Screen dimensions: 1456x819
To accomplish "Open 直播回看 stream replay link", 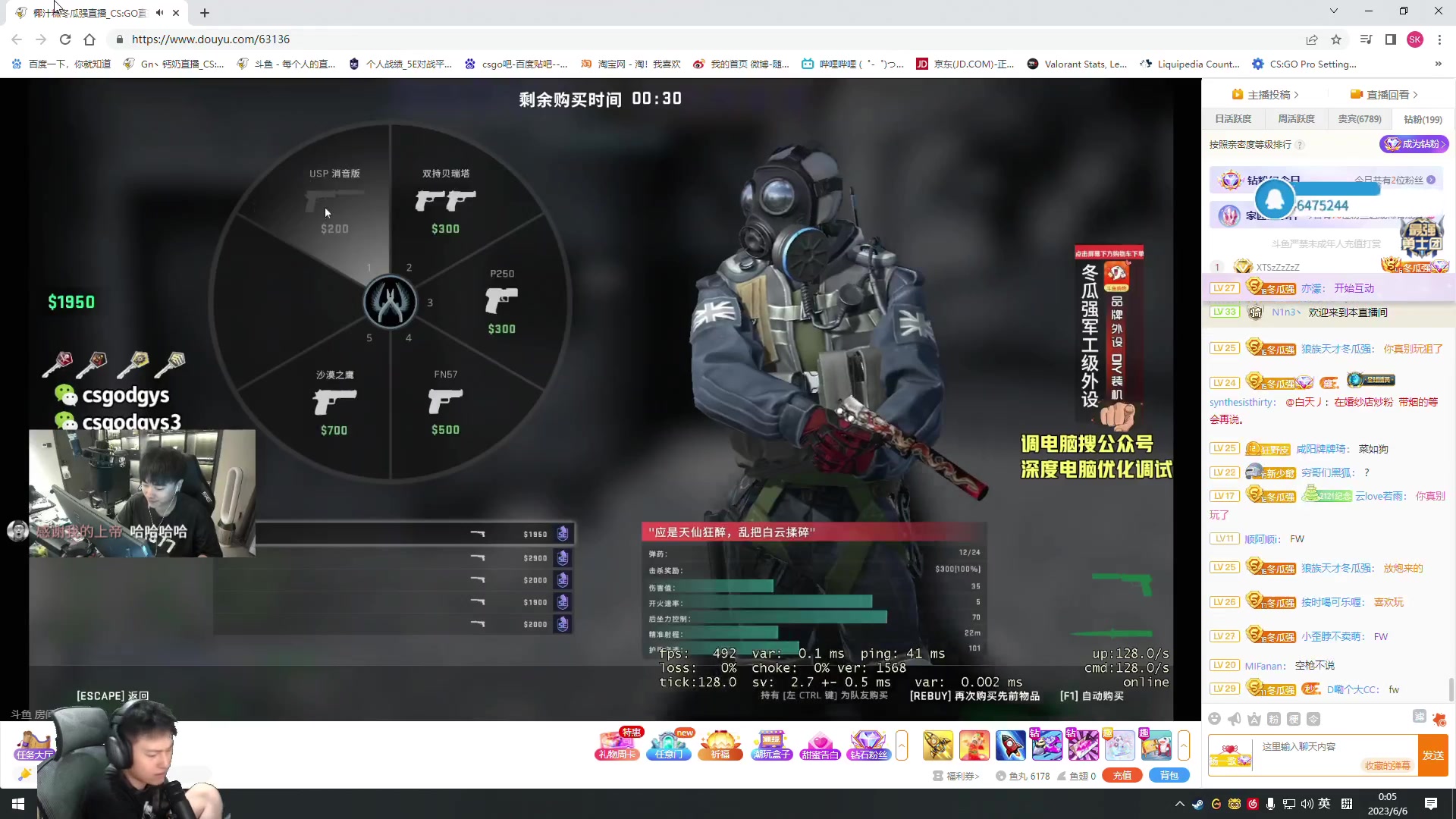I will point(1384,95).
